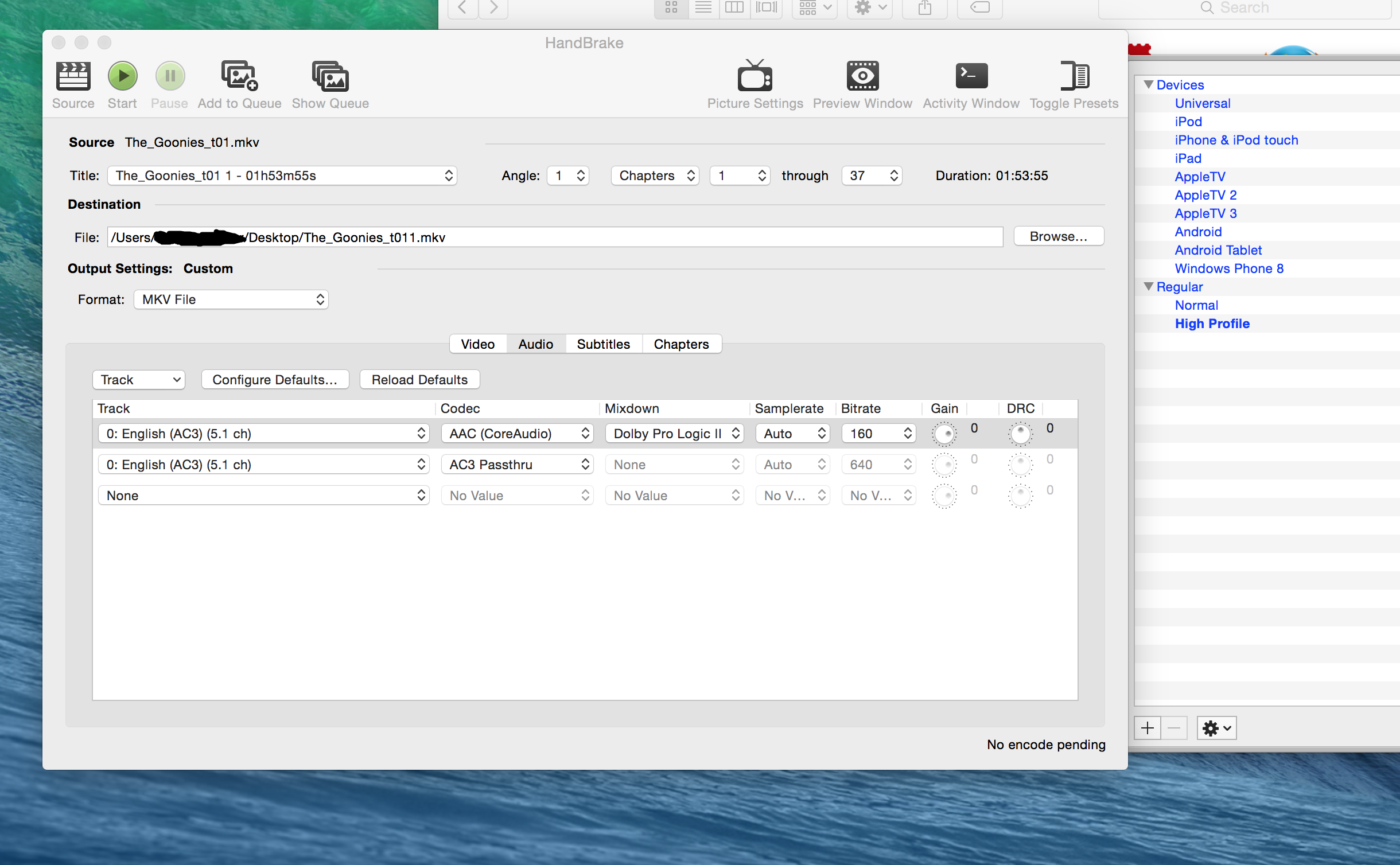
Task: Open Dolby Pro Logic II mixdown dropdown
Action: click(x=675, y=434)
